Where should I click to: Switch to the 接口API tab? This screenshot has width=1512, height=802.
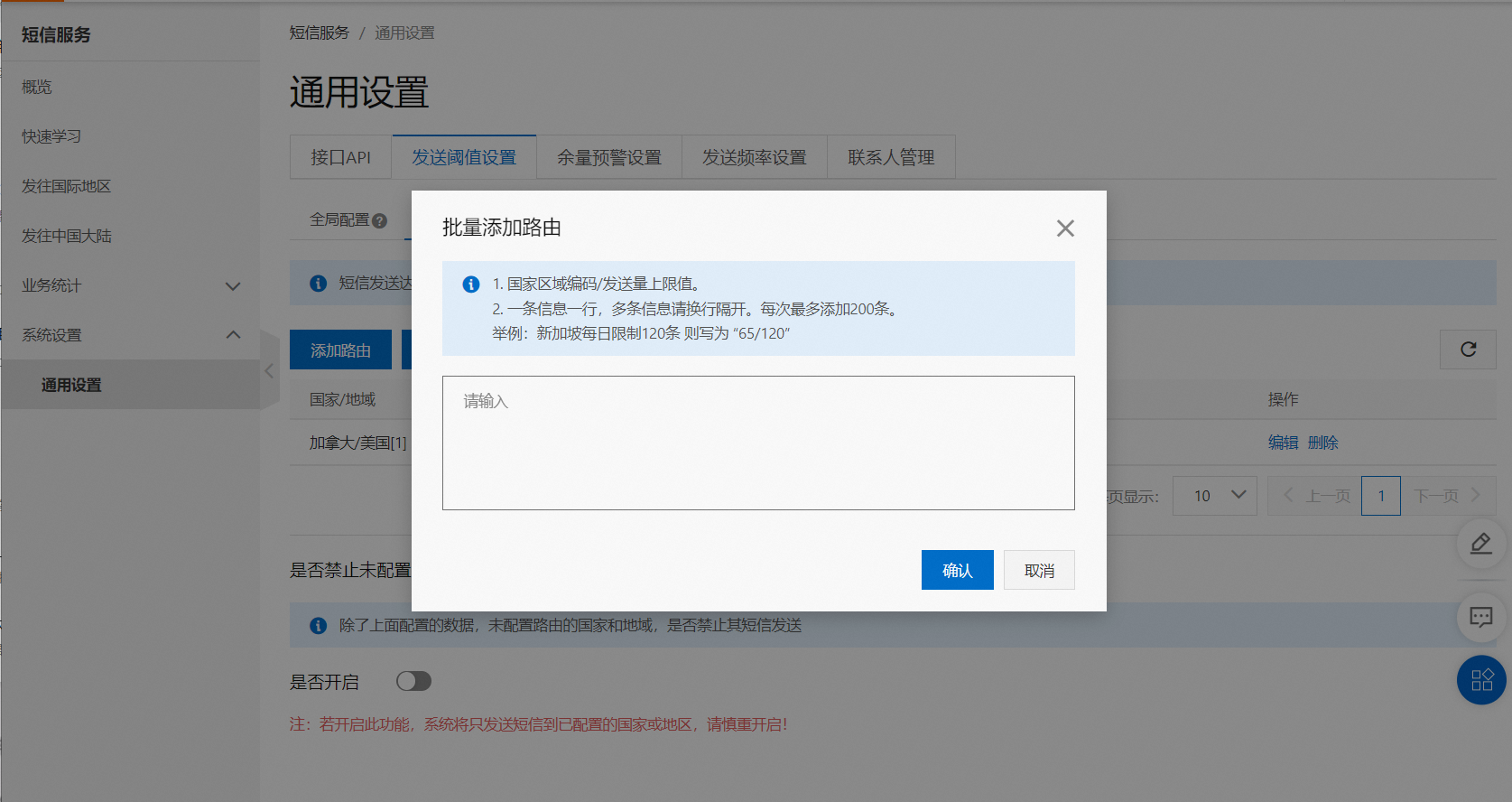340,157
